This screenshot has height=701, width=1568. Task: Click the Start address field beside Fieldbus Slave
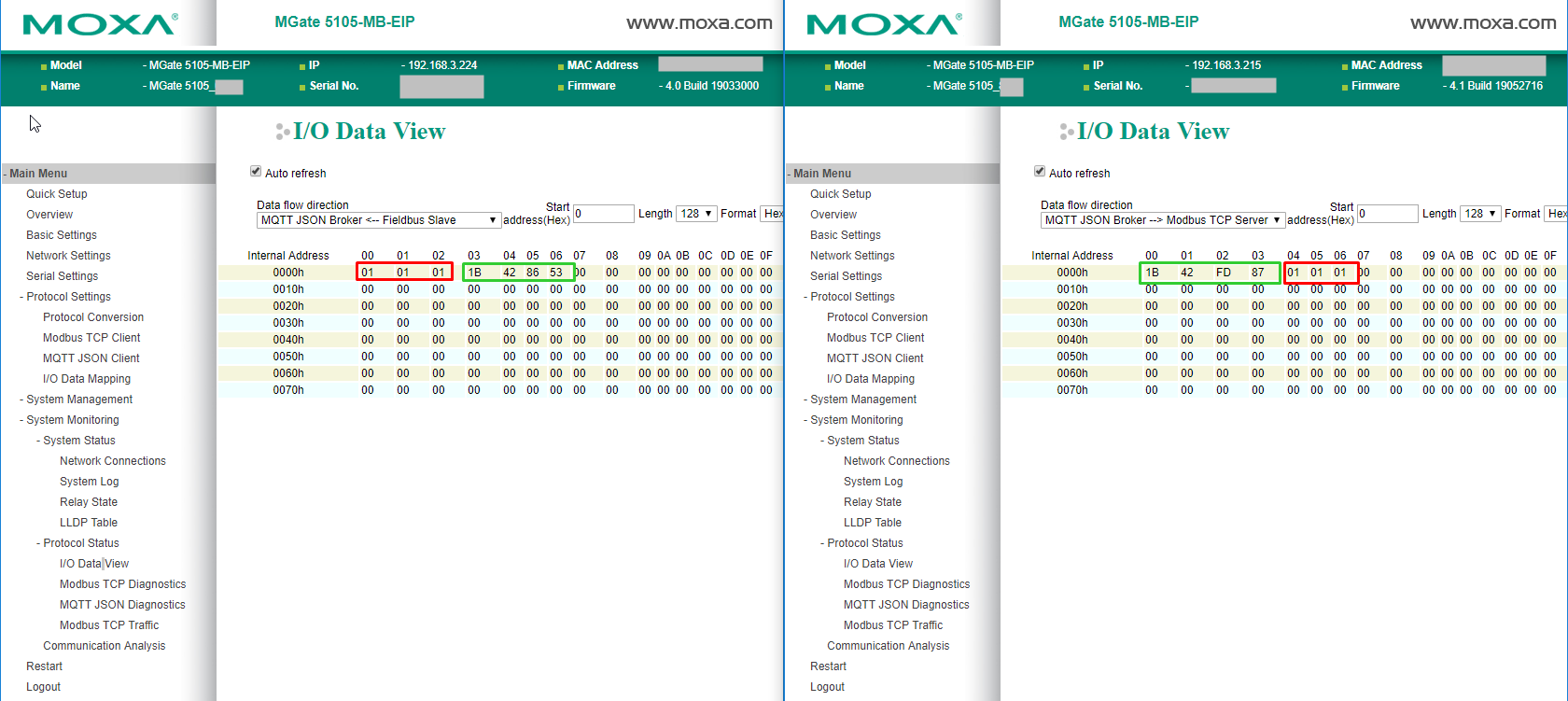(x=603, y=214)
